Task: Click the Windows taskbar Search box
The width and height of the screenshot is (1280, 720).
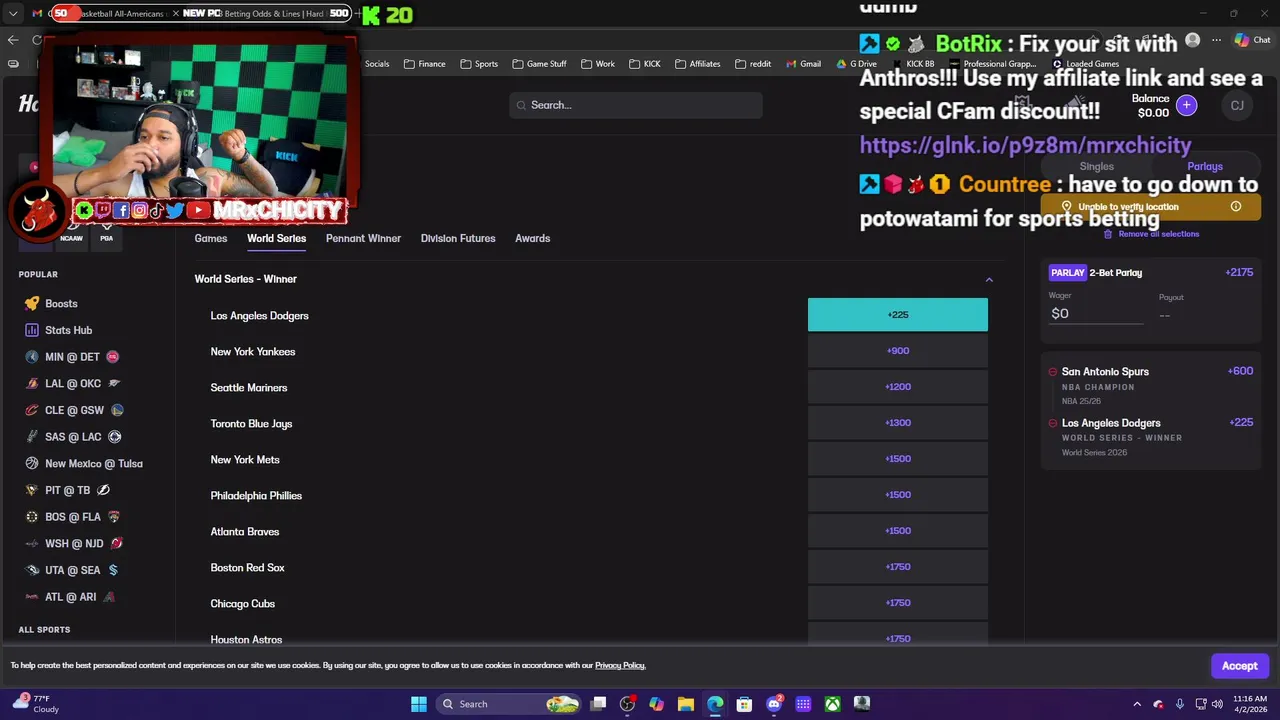Action: coord(510,704)
